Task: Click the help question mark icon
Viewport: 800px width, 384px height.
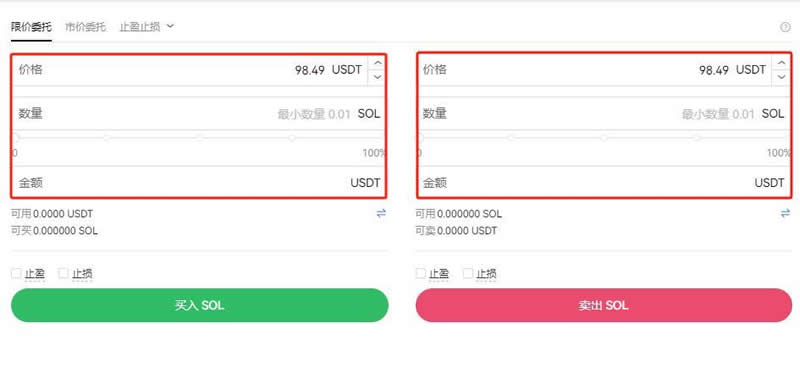Action: pos(785,28)
